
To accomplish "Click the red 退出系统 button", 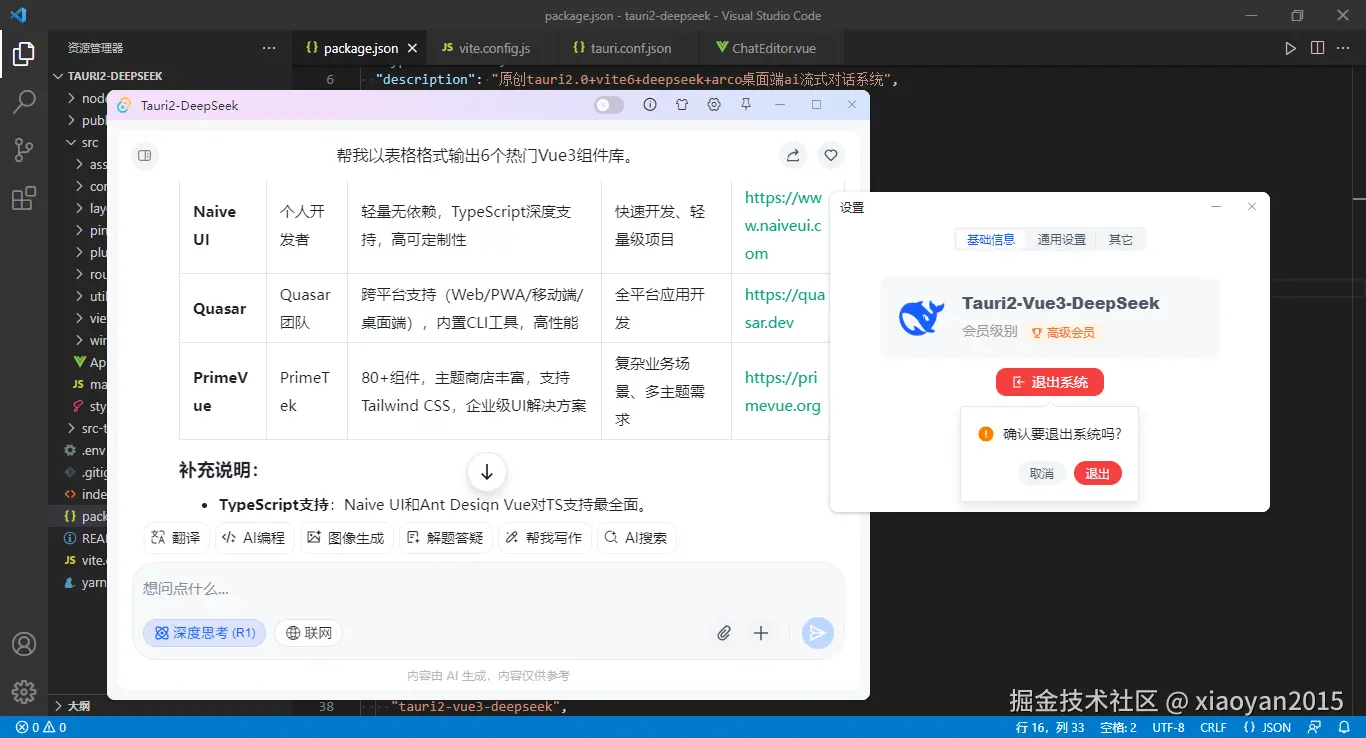I will 1049,381.
